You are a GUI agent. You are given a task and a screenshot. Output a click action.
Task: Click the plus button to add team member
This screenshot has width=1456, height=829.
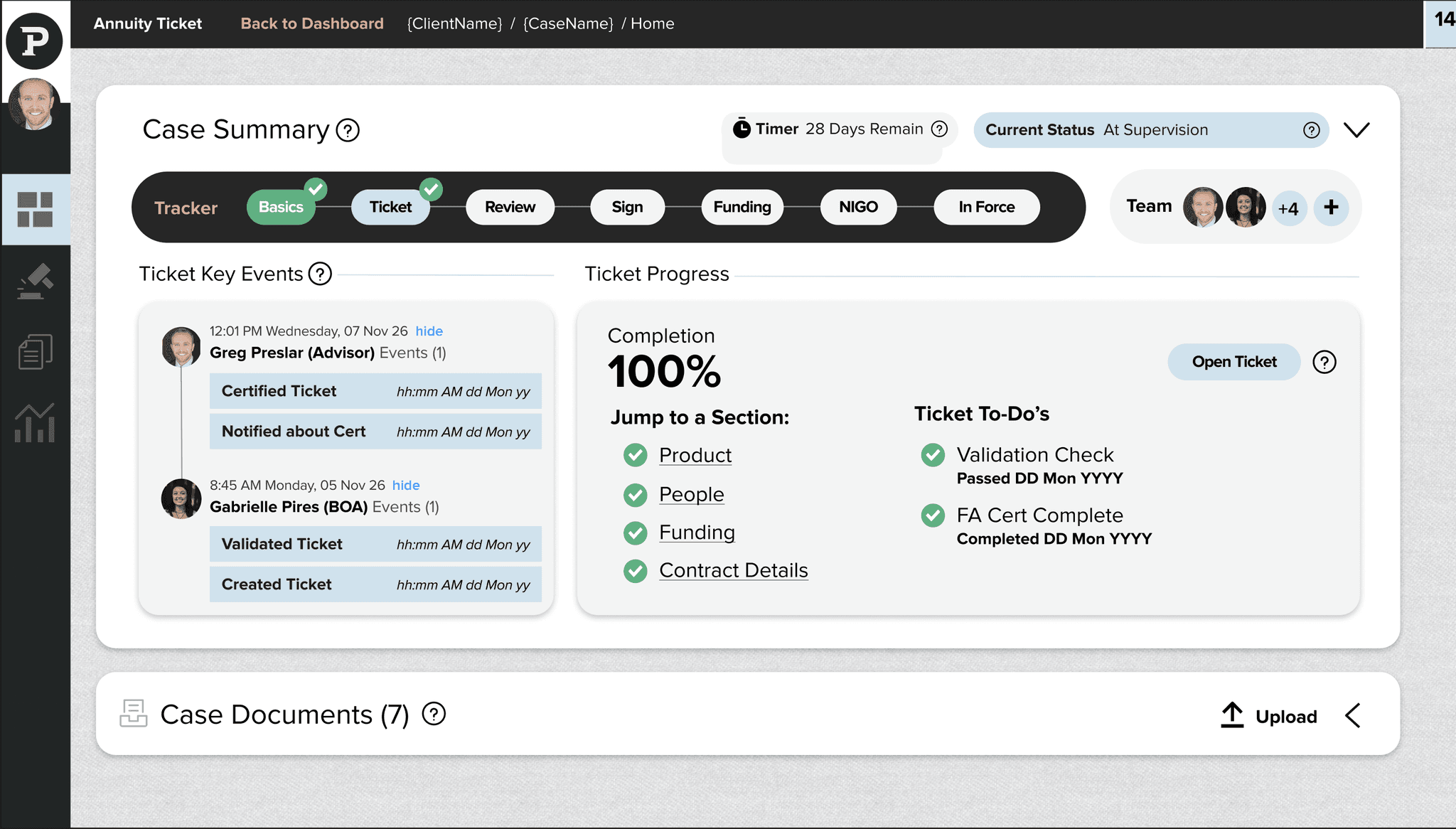(1331, 208)
